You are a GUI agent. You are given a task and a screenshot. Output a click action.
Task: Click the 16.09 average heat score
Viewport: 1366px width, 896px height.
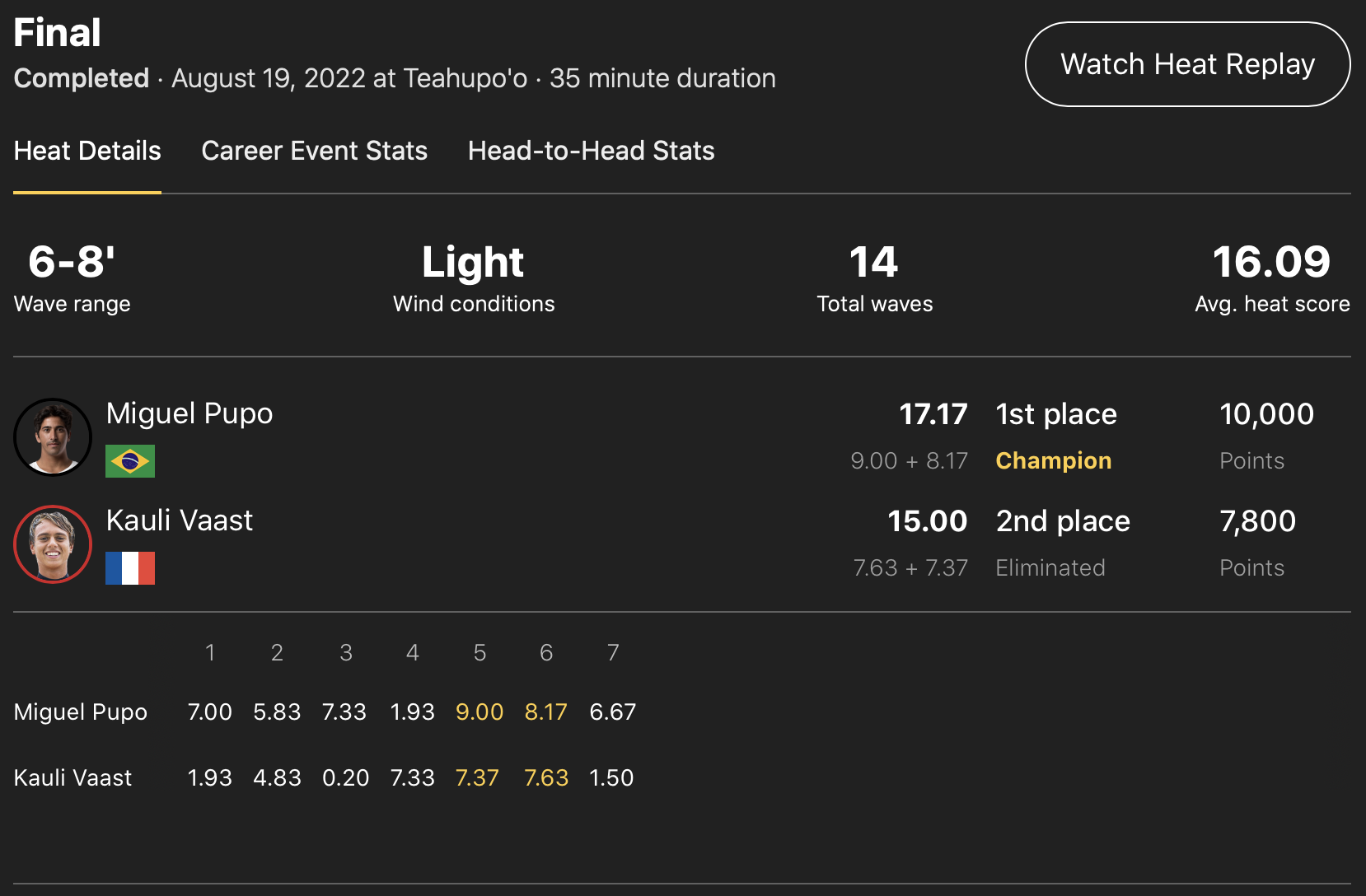1271,263
